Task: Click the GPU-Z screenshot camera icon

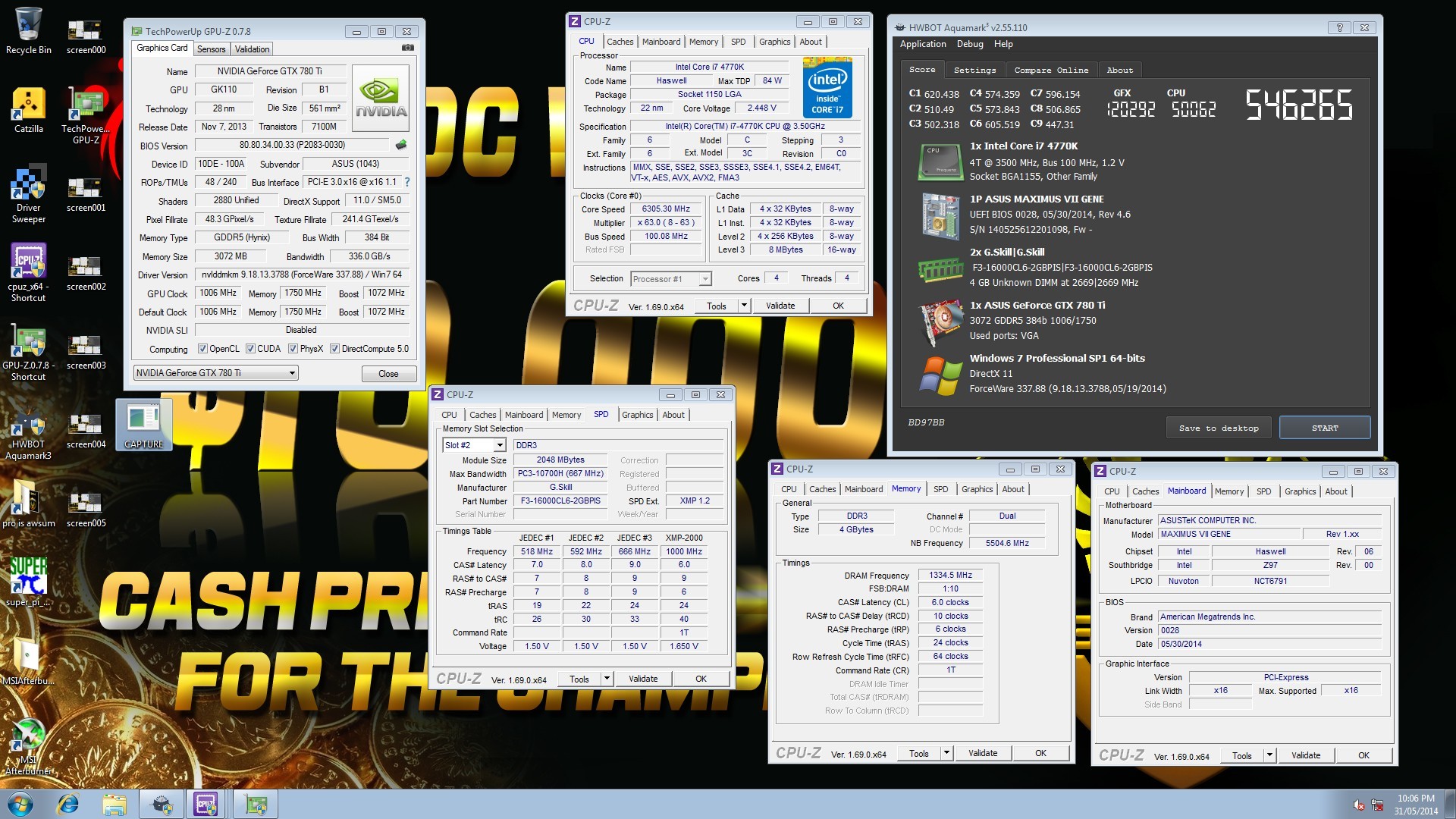Action: 408,48
